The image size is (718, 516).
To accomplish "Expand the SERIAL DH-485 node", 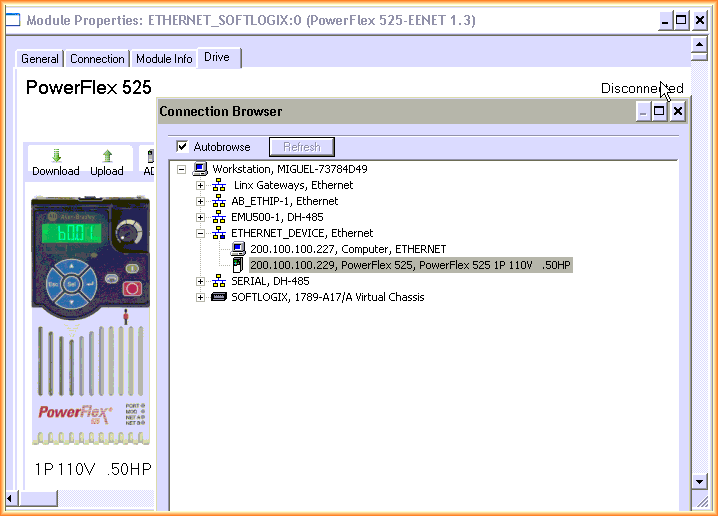I will [201, 281].
